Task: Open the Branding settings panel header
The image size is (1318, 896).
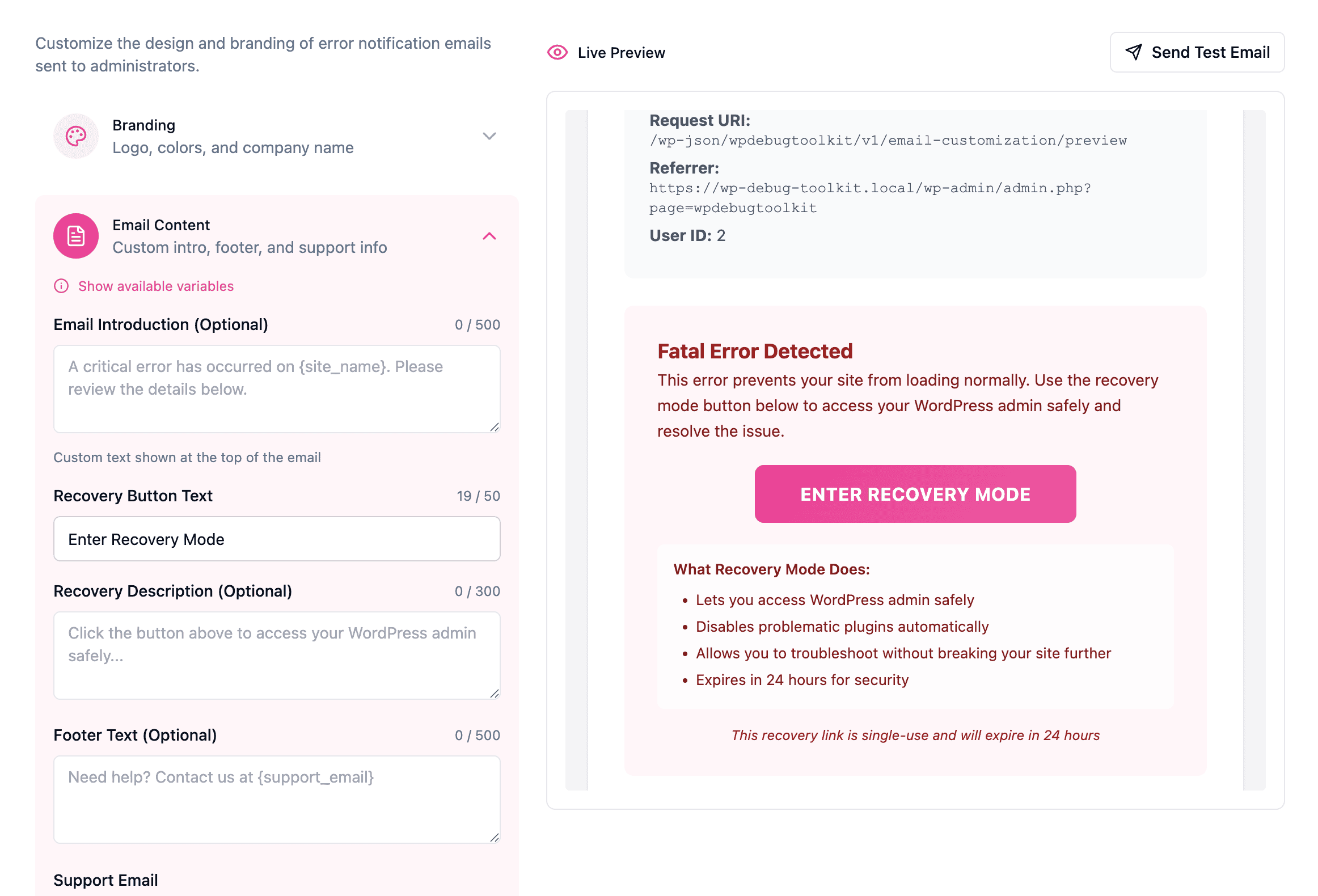Action: 233,136
